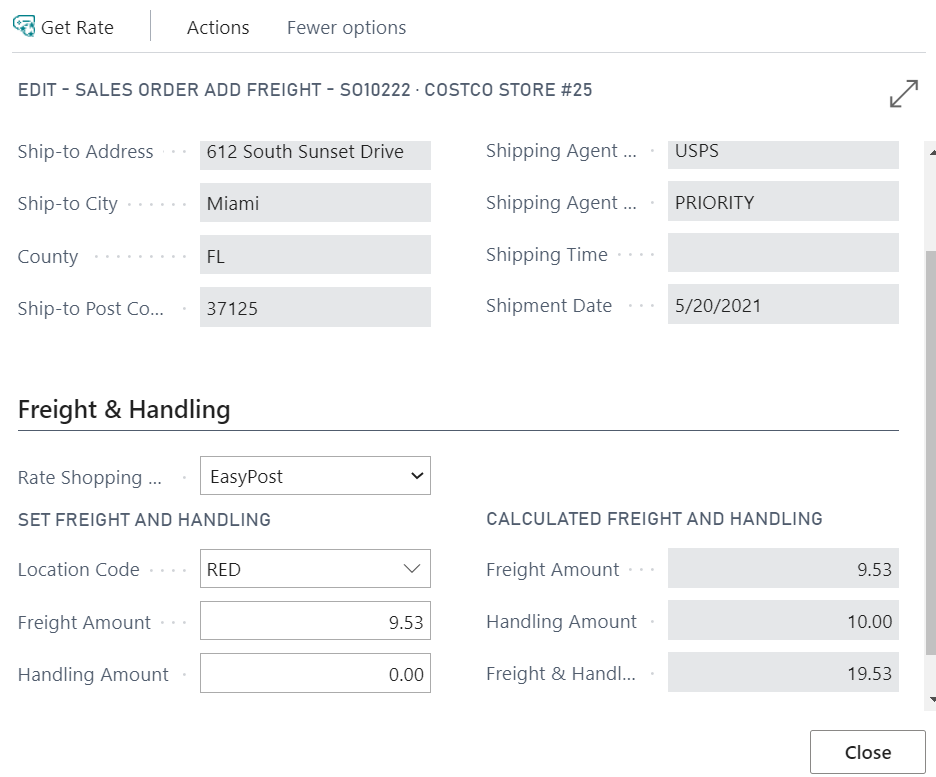Click the empty Shipping Time field

[783, 254]
